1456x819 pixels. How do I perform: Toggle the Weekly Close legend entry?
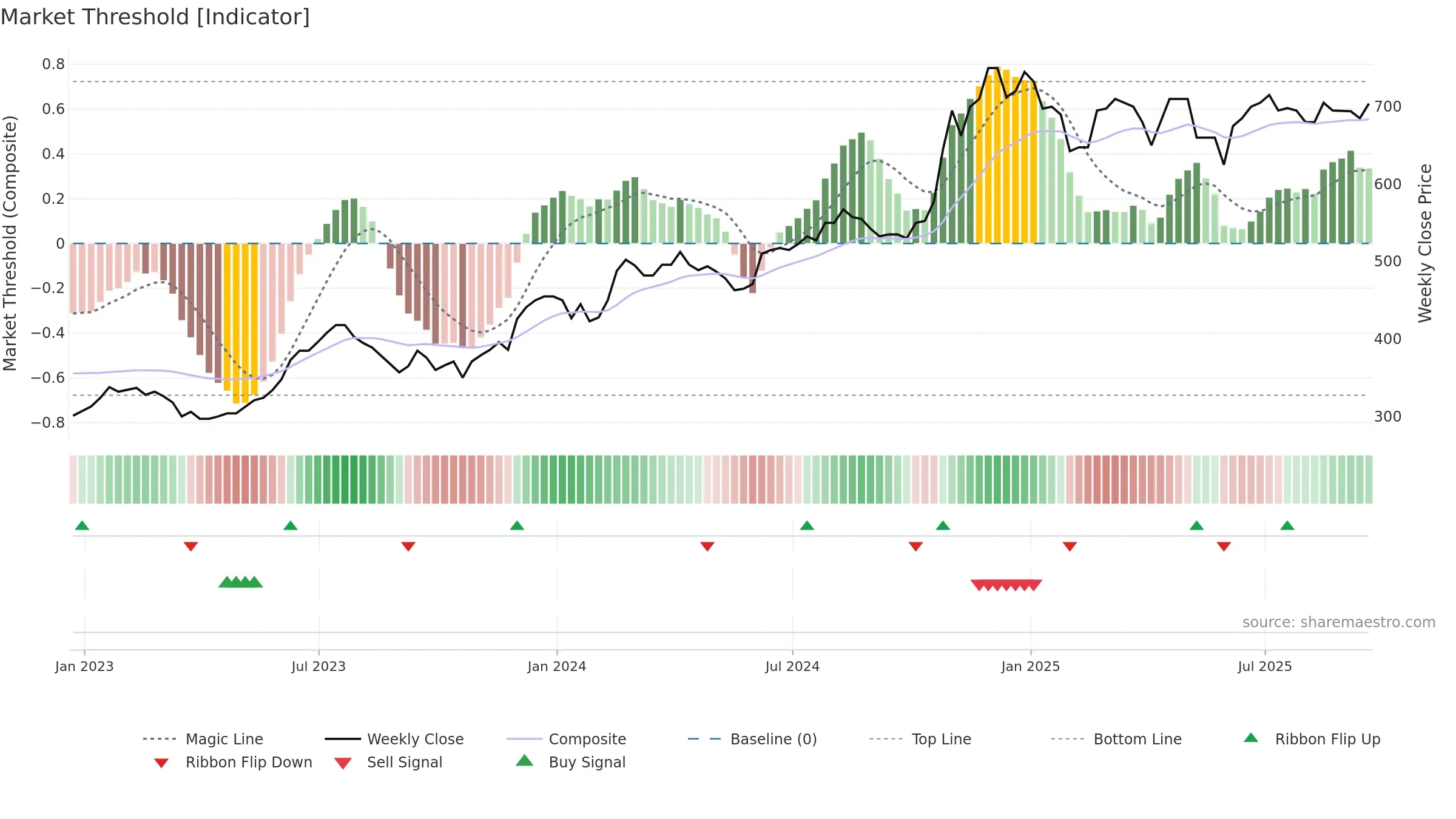pos(394,739)
